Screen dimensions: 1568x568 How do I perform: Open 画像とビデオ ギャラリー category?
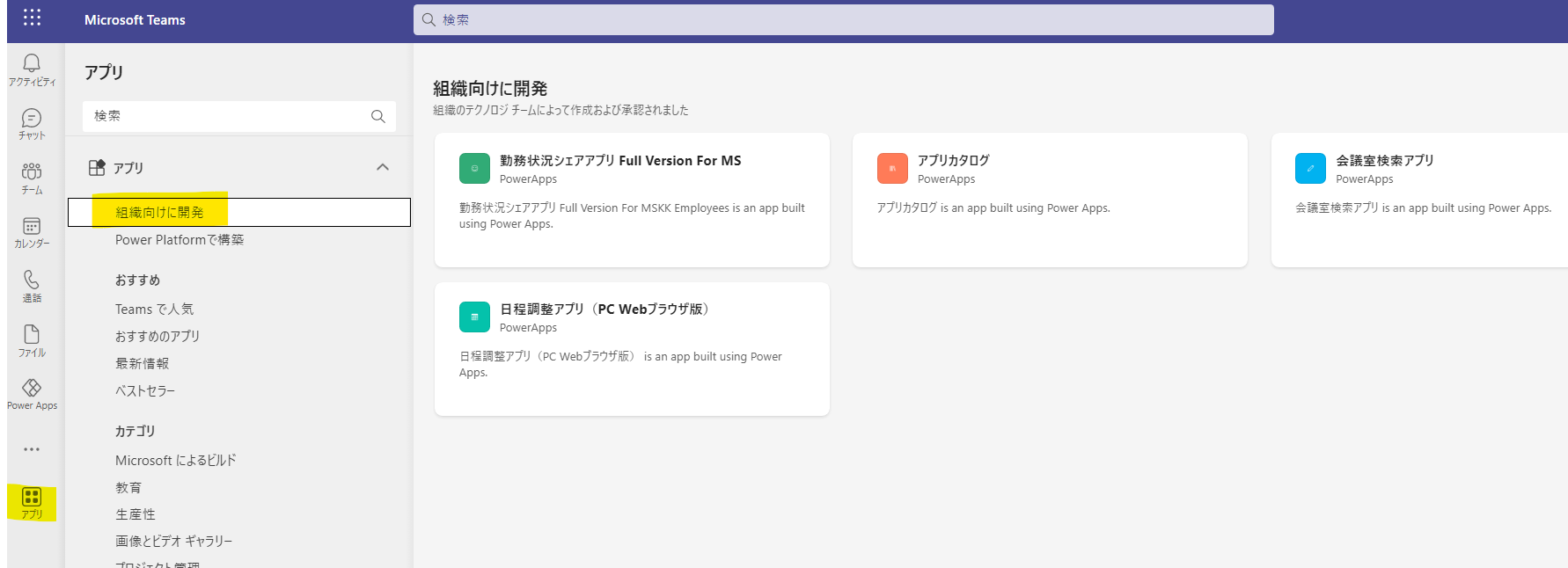pos(174,542)
